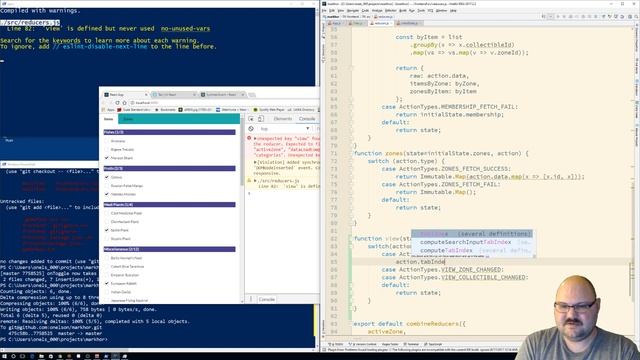Fold the zones function in the editor gutter
The width and height of the screenshot is (640, 360).
(351, 153)
